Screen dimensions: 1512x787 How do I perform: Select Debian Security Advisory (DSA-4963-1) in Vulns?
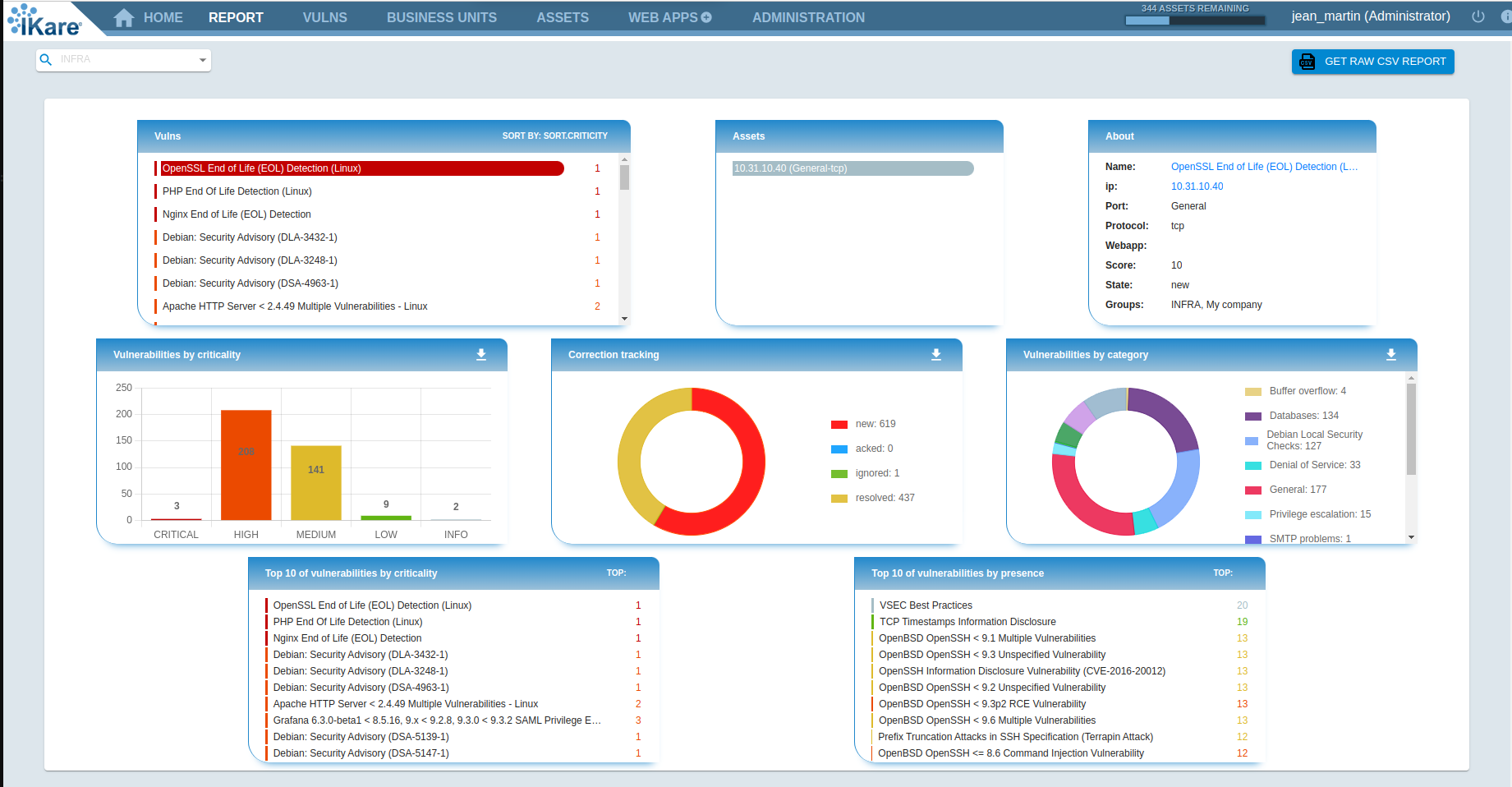click(x=378, y=283)
